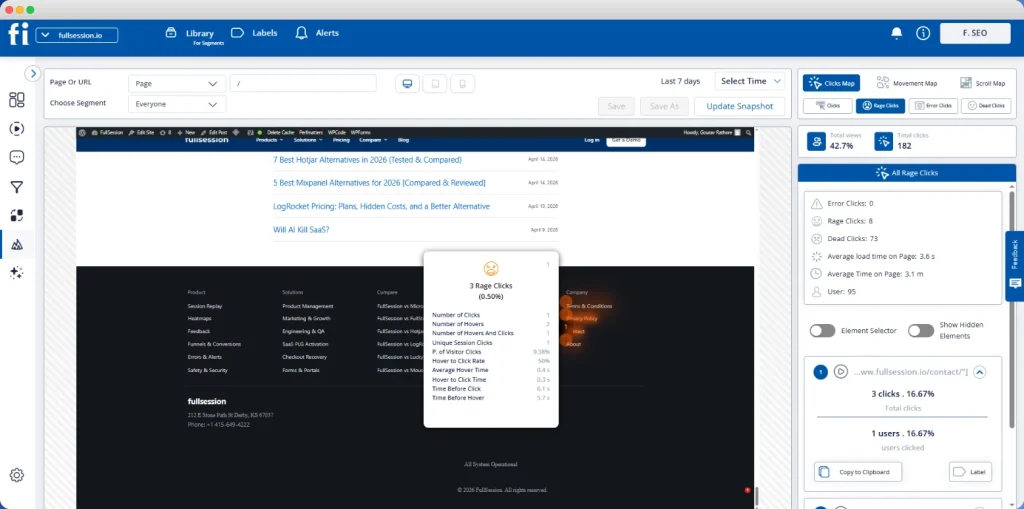Select the Rage Clicks filter button
Image resolution: width=1024 pixels, height=509 pixels.
(880, 105)
